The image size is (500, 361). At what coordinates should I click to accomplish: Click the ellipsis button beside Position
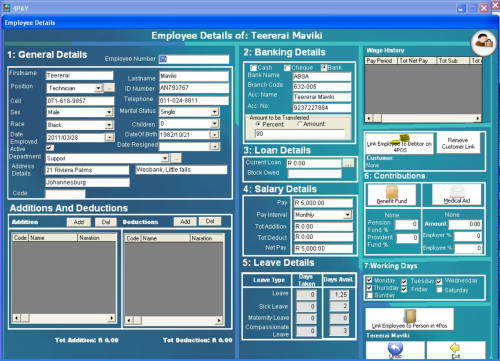tap(109, 88)
